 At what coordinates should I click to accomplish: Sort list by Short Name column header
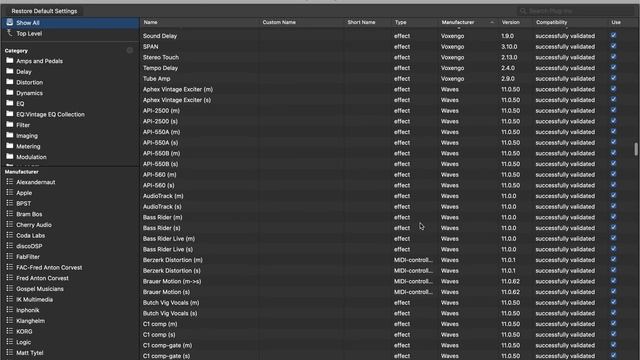tap(368, 22)
